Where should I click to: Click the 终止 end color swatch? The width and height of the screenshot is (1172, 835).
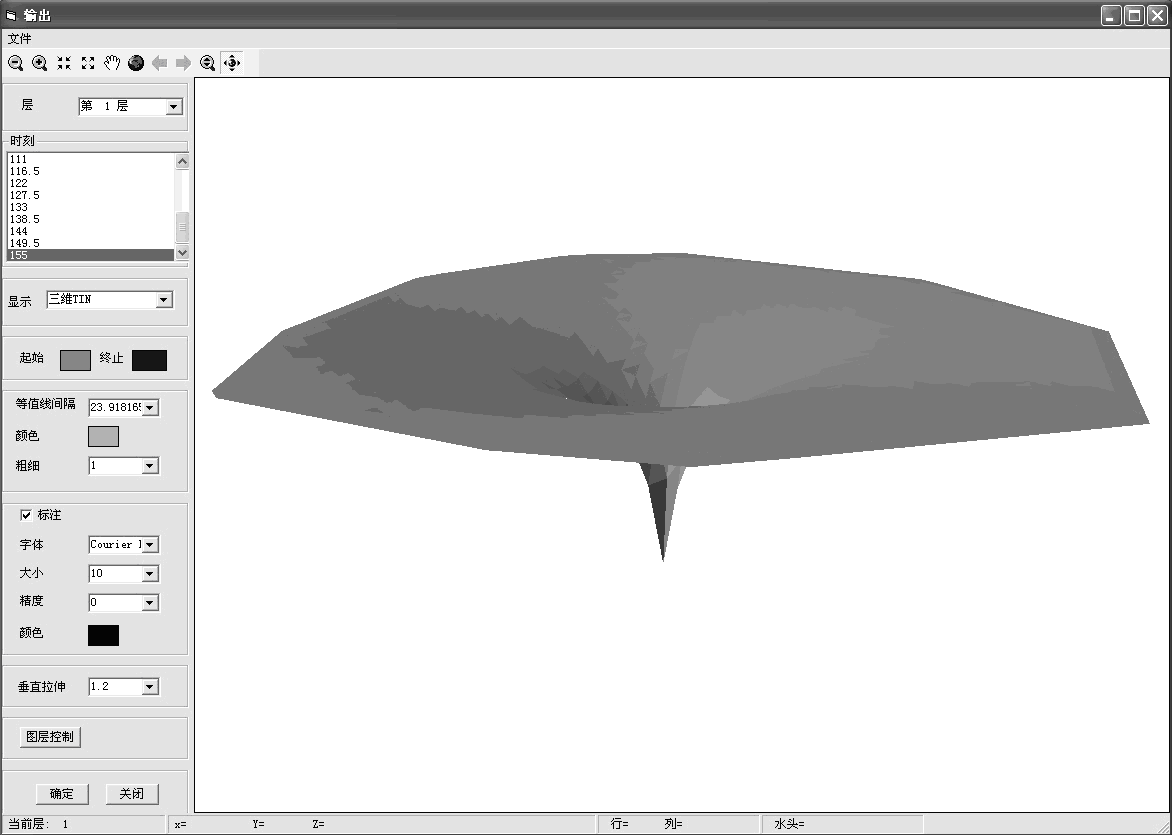coord(149,360)
